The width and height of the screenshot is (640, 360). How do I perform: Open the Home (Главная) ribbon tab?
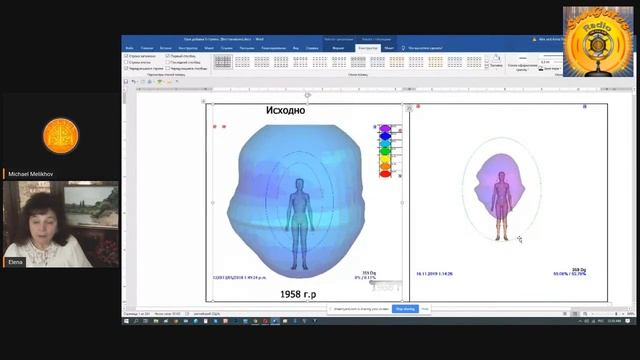[147, 48]
